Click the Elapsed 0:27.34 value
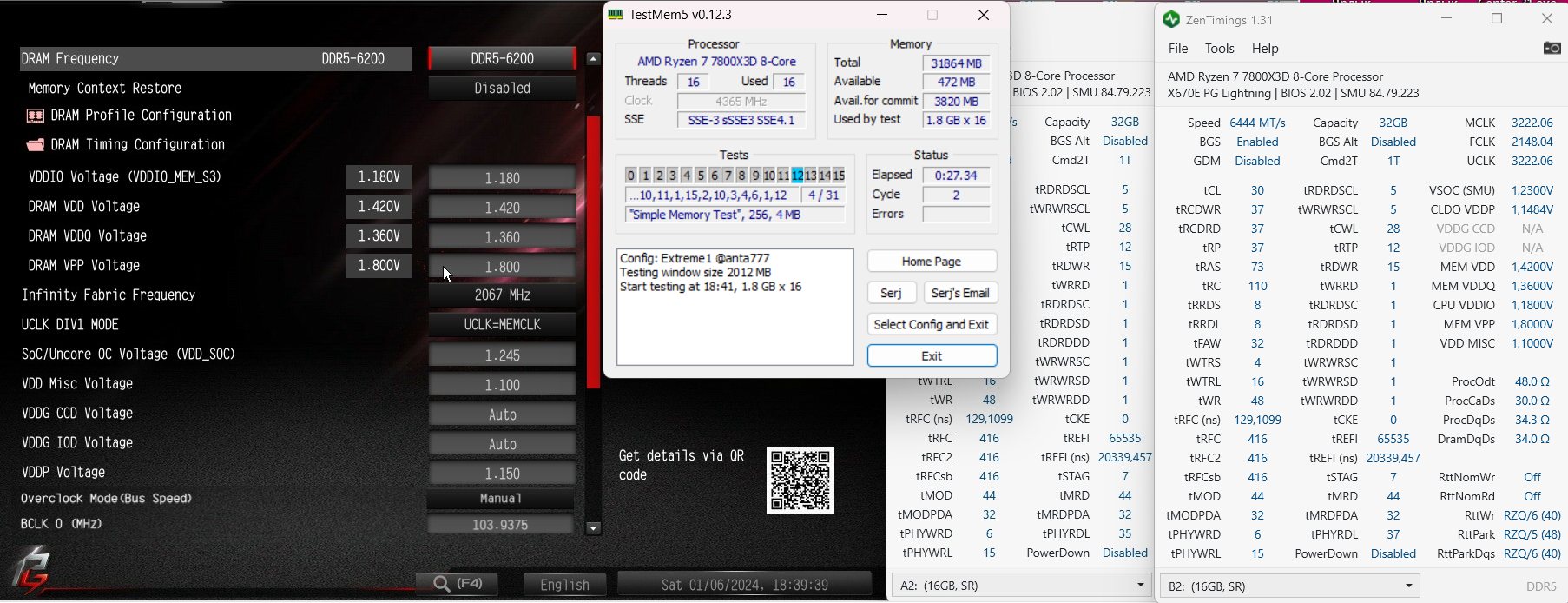1568x603 pixels. click(956, 176)
